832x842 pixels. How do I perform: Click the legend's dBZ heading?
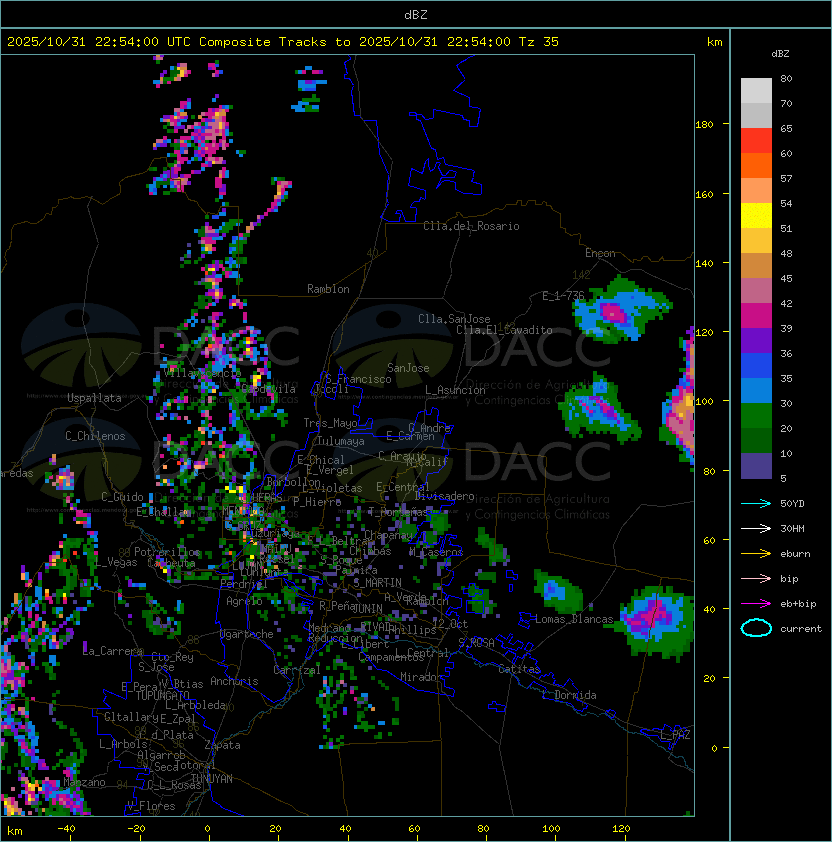click(x=780, y=54)
